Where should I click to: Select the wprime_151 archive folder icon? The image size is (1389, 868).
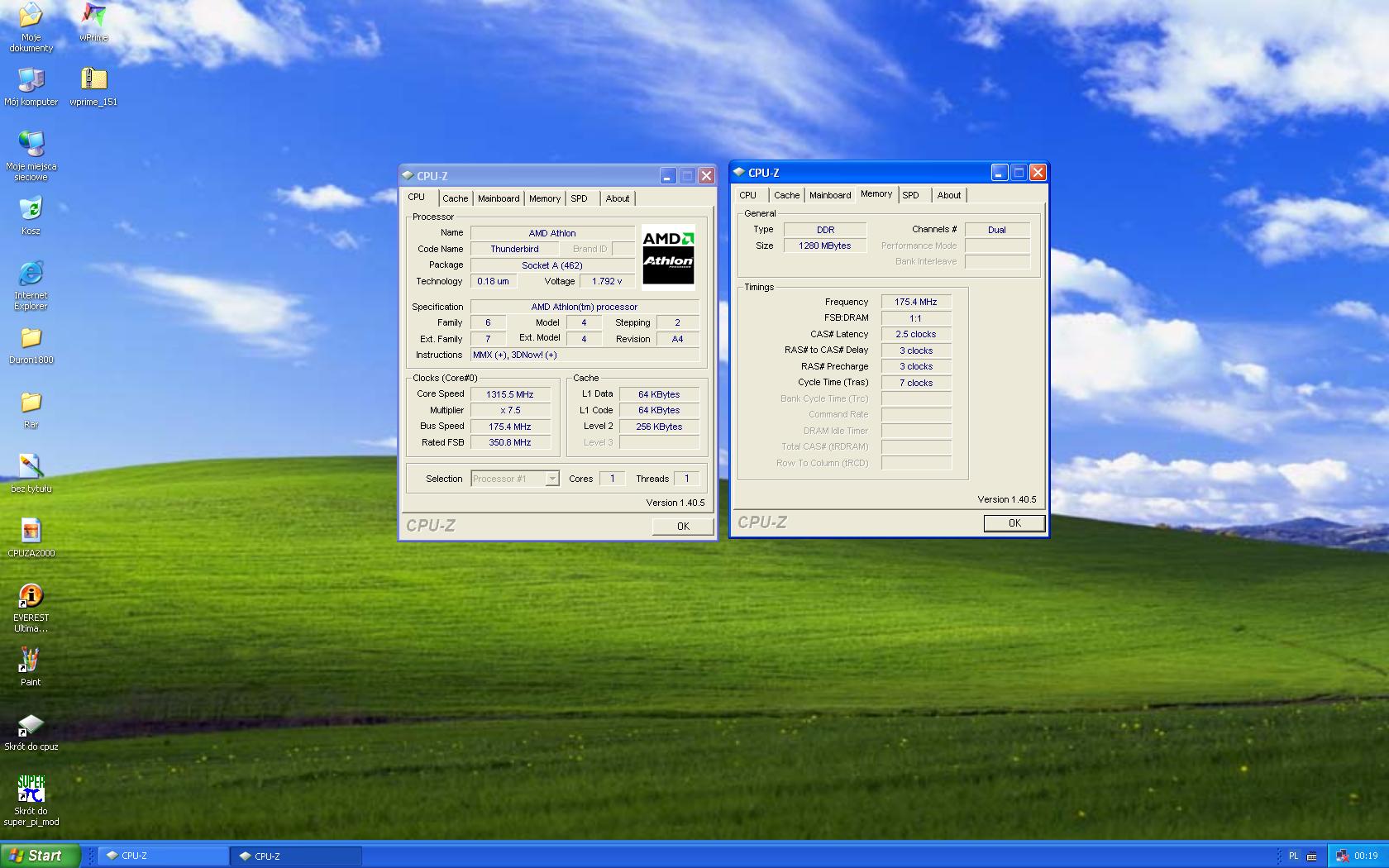click(93, 87)
